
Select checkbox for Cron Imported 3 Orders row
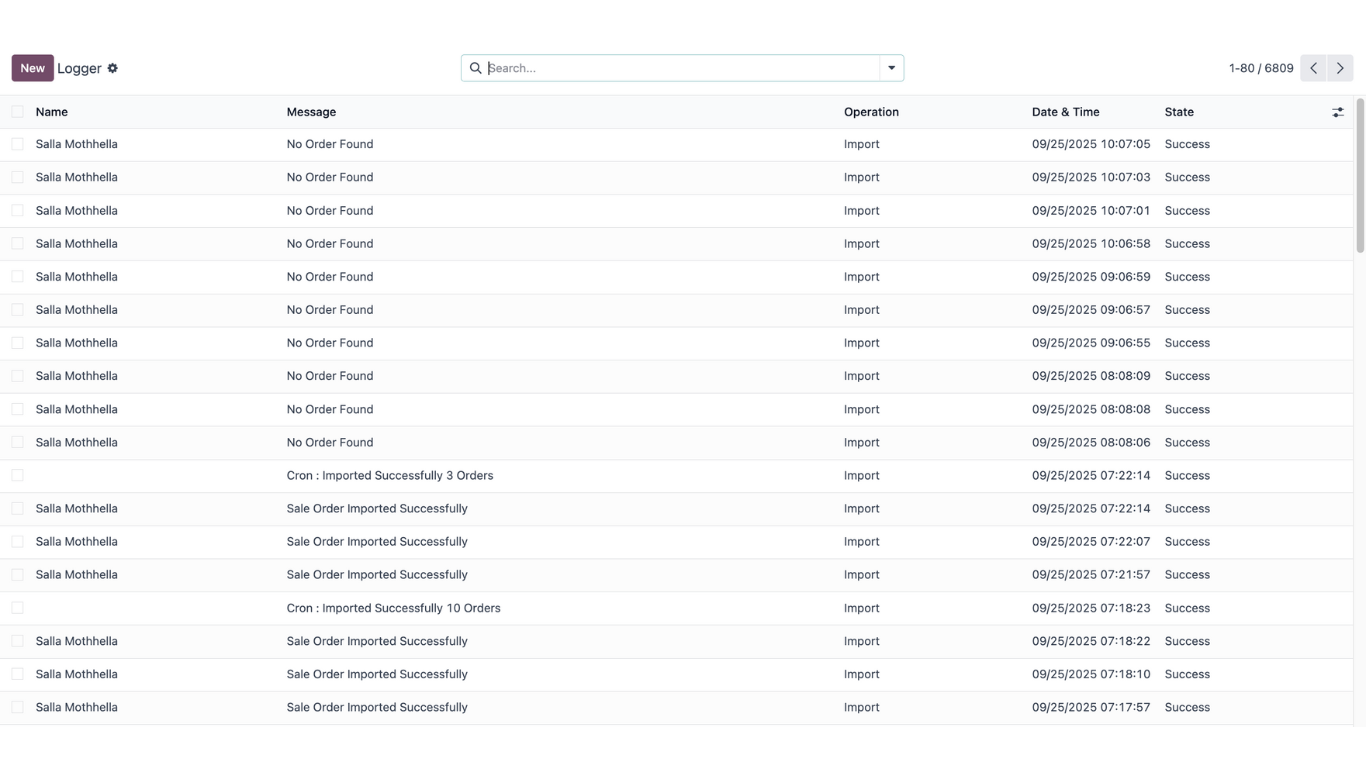click(x=18, y=475)
